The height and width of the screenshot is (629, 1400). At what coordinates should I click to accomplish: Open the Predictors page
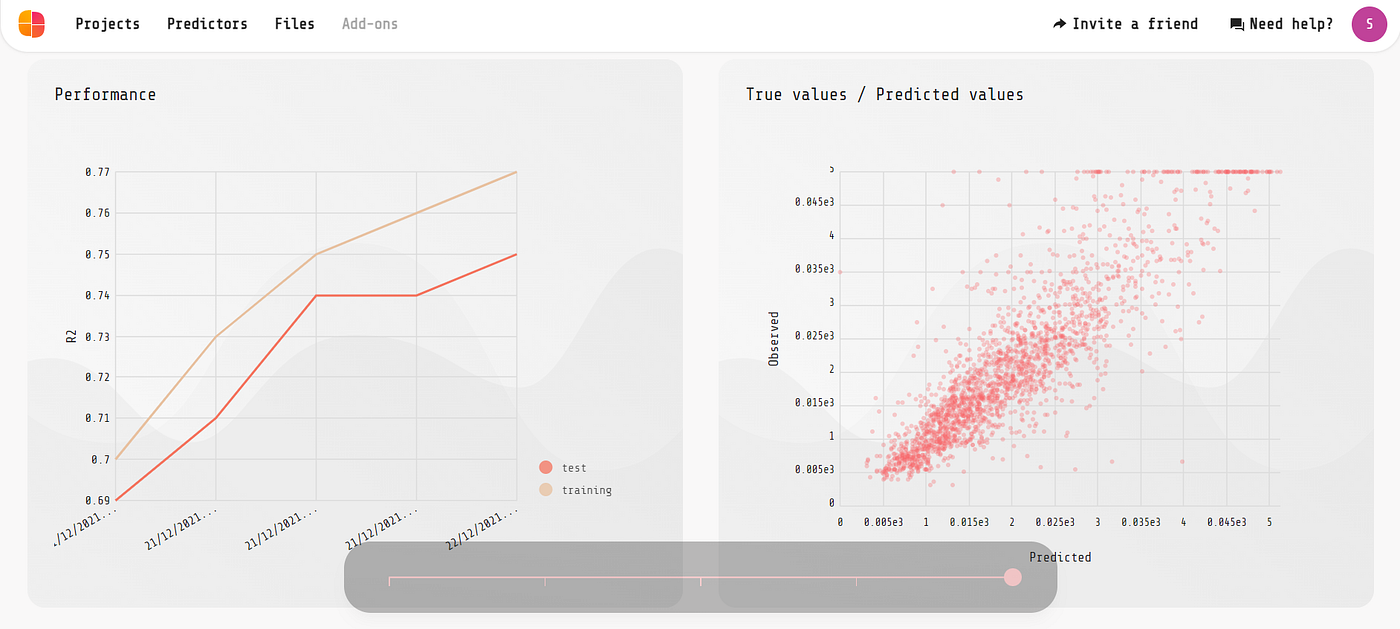click(x=207, y=24)
